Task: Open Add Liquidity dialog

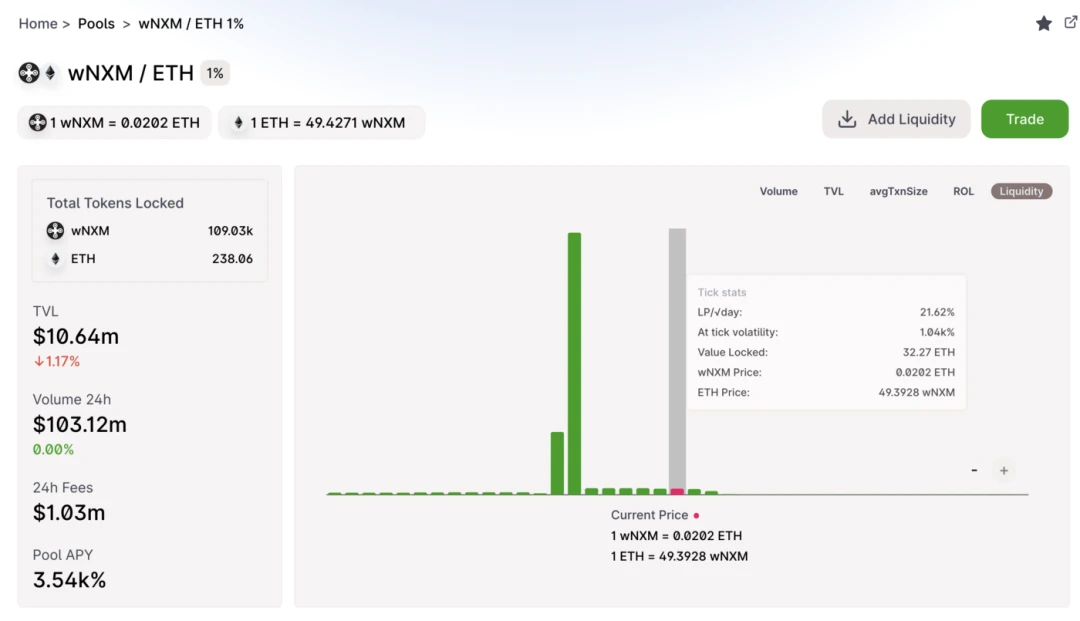Action: 896,119
